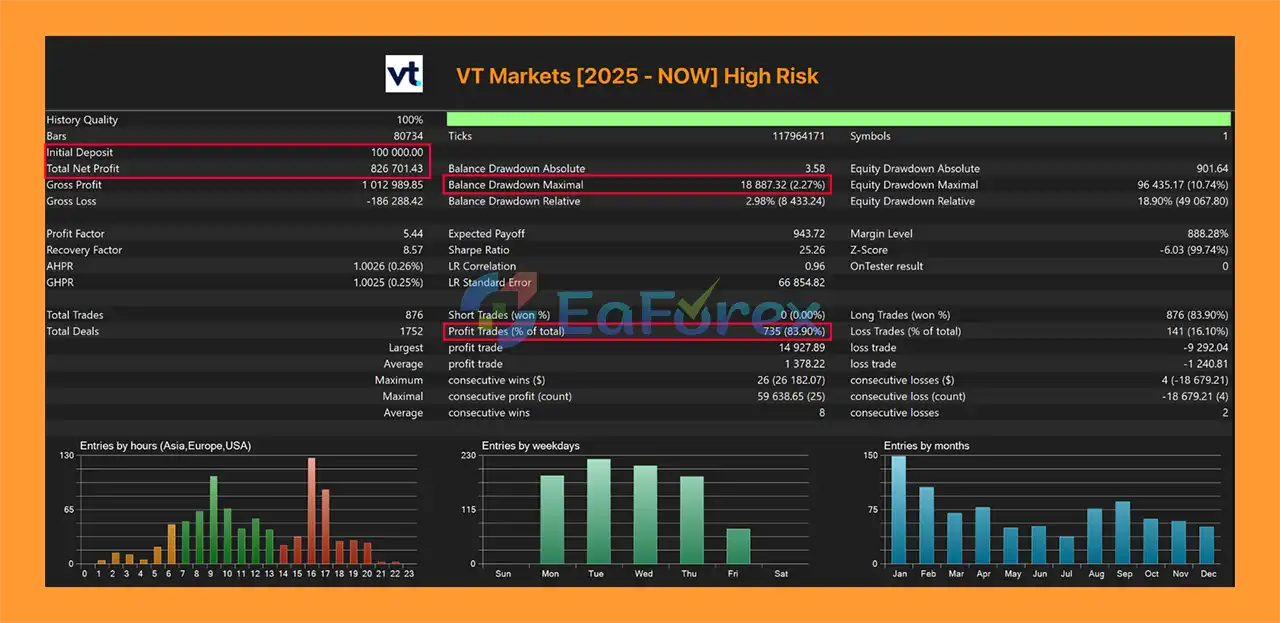Click the title 'VT Markets [2025 - NOW] High Risk'
The image size is (1280, 623).
click(x=637, y=76)
